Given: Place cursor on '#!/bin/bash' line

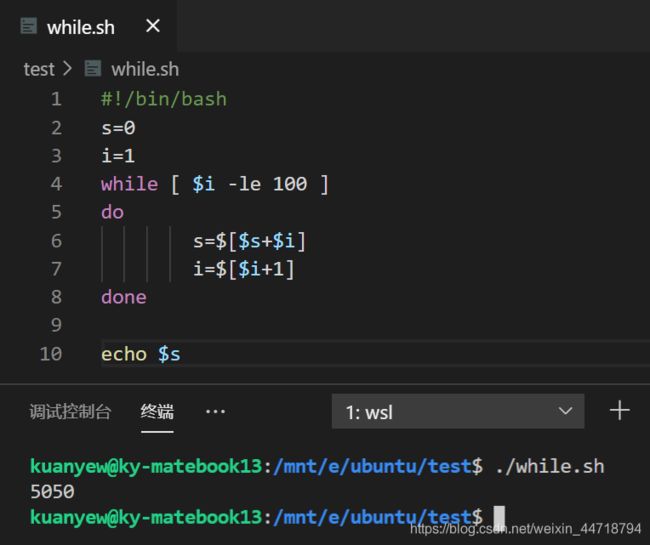Looking at the screenshot, I should click(164, 99).
